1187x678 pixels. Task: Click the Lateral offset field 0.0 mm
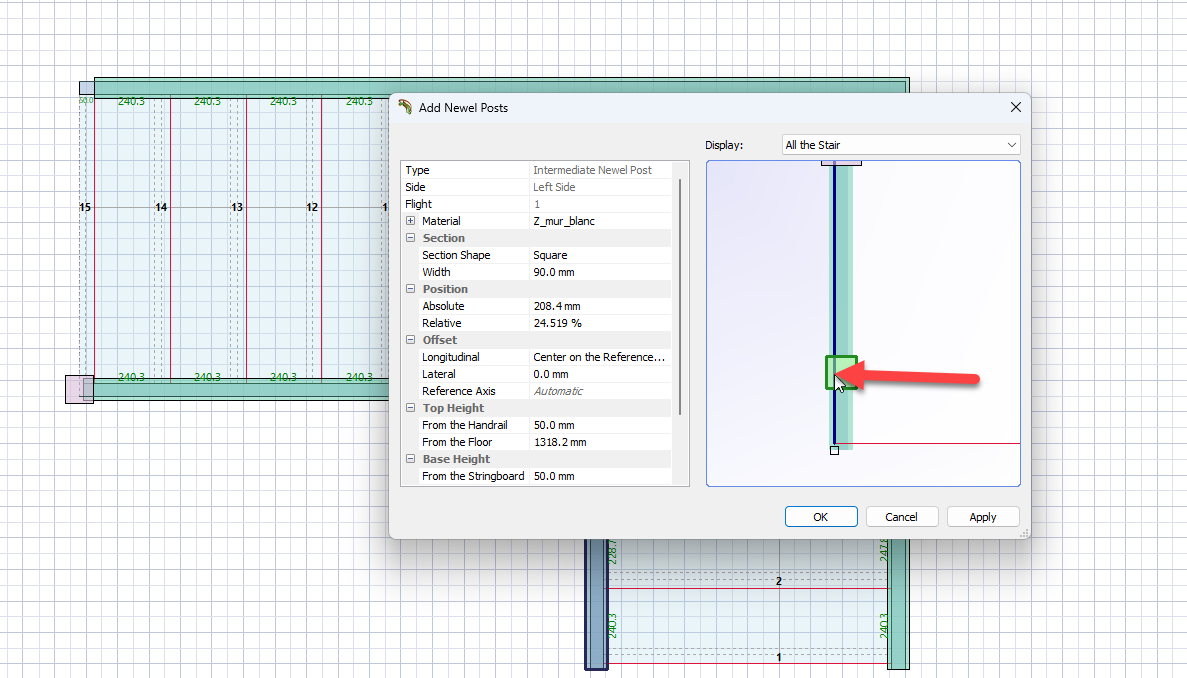pos(600,374)
